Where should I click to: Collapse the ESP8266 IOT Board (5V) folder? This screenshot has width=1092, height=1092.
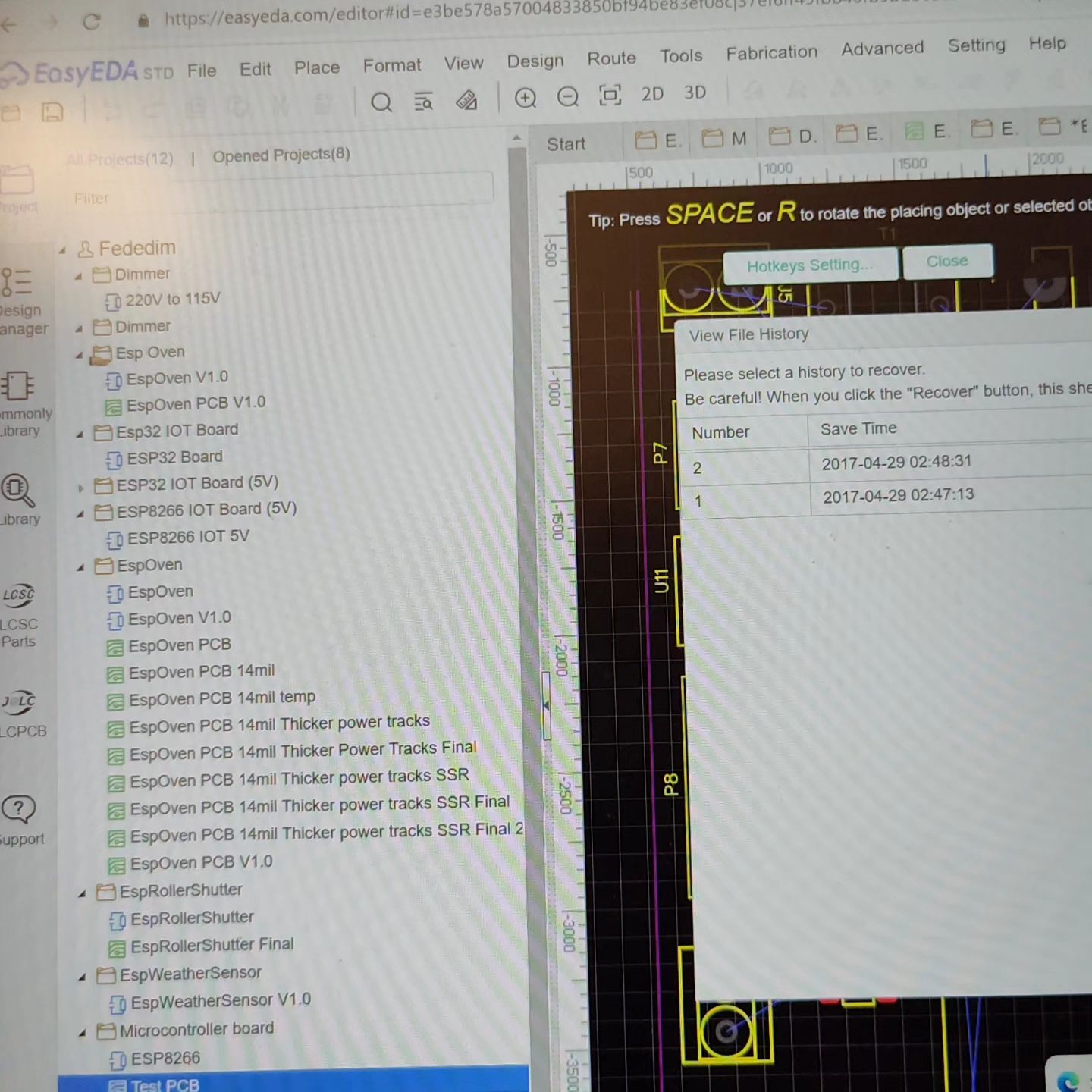pos(80,515)
